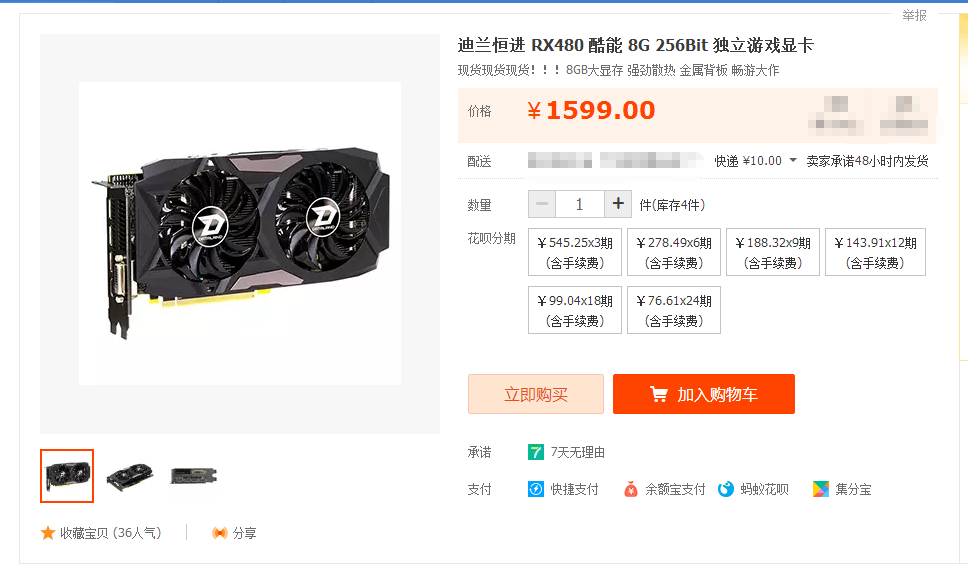Click the shopping cart icon in 加入购物车
Image resolution: width=968 pixels, height=573 pixels.
click(x=659, y=395)
